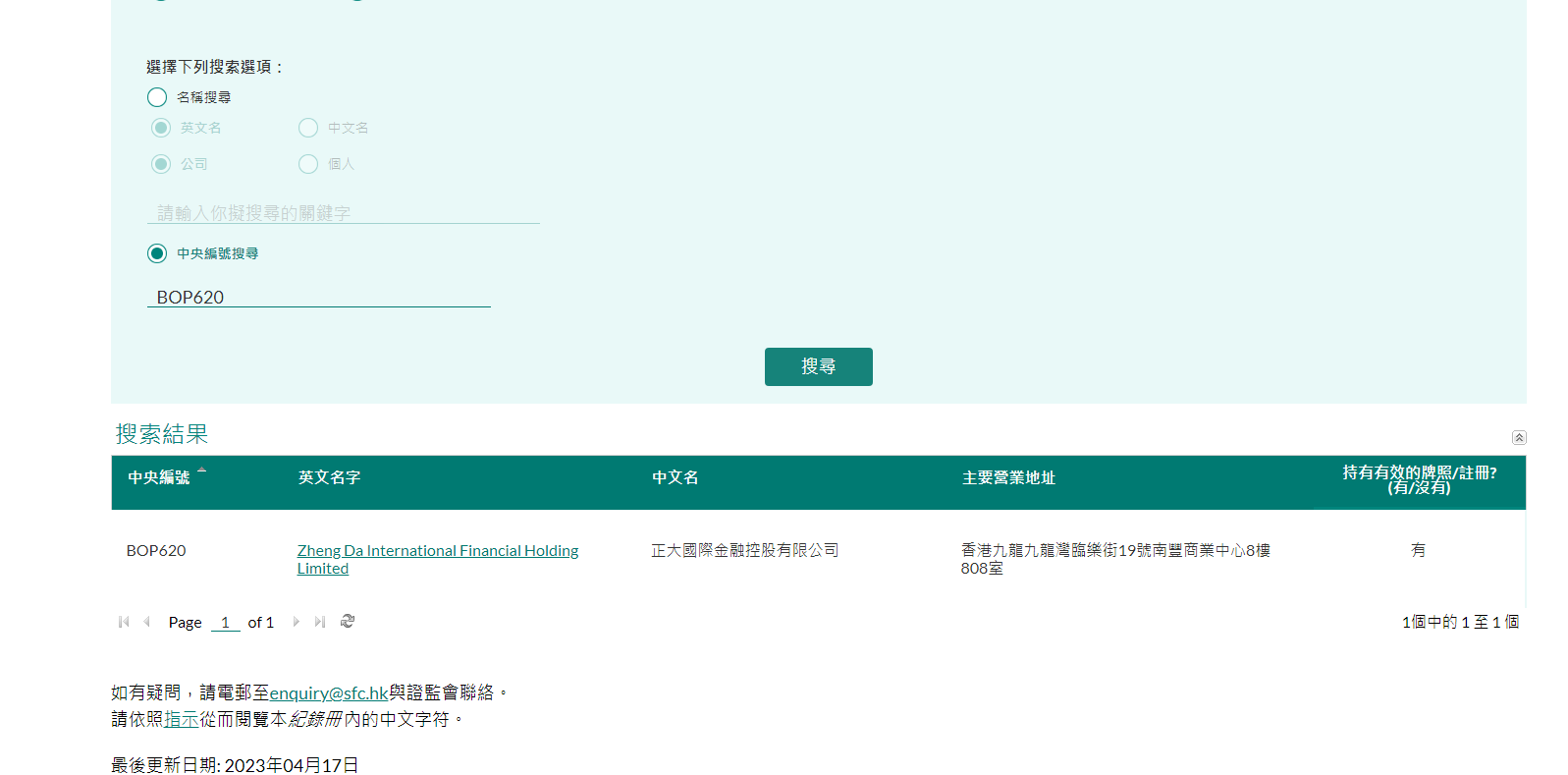
Task: Click the 1個中的 1 至 1 個 count text
Action: [x=1460, y=622]
